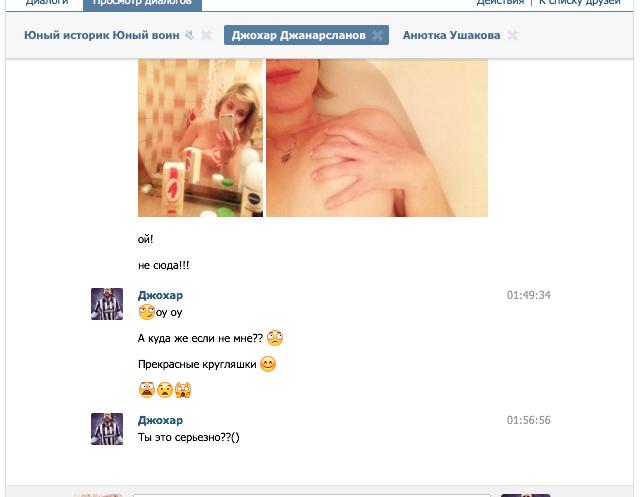Open Джохар name link above 'Ты это серьезно'
The height and width of the screenshot is (497, 644).
pyautogui.click(x=160, y=420)
